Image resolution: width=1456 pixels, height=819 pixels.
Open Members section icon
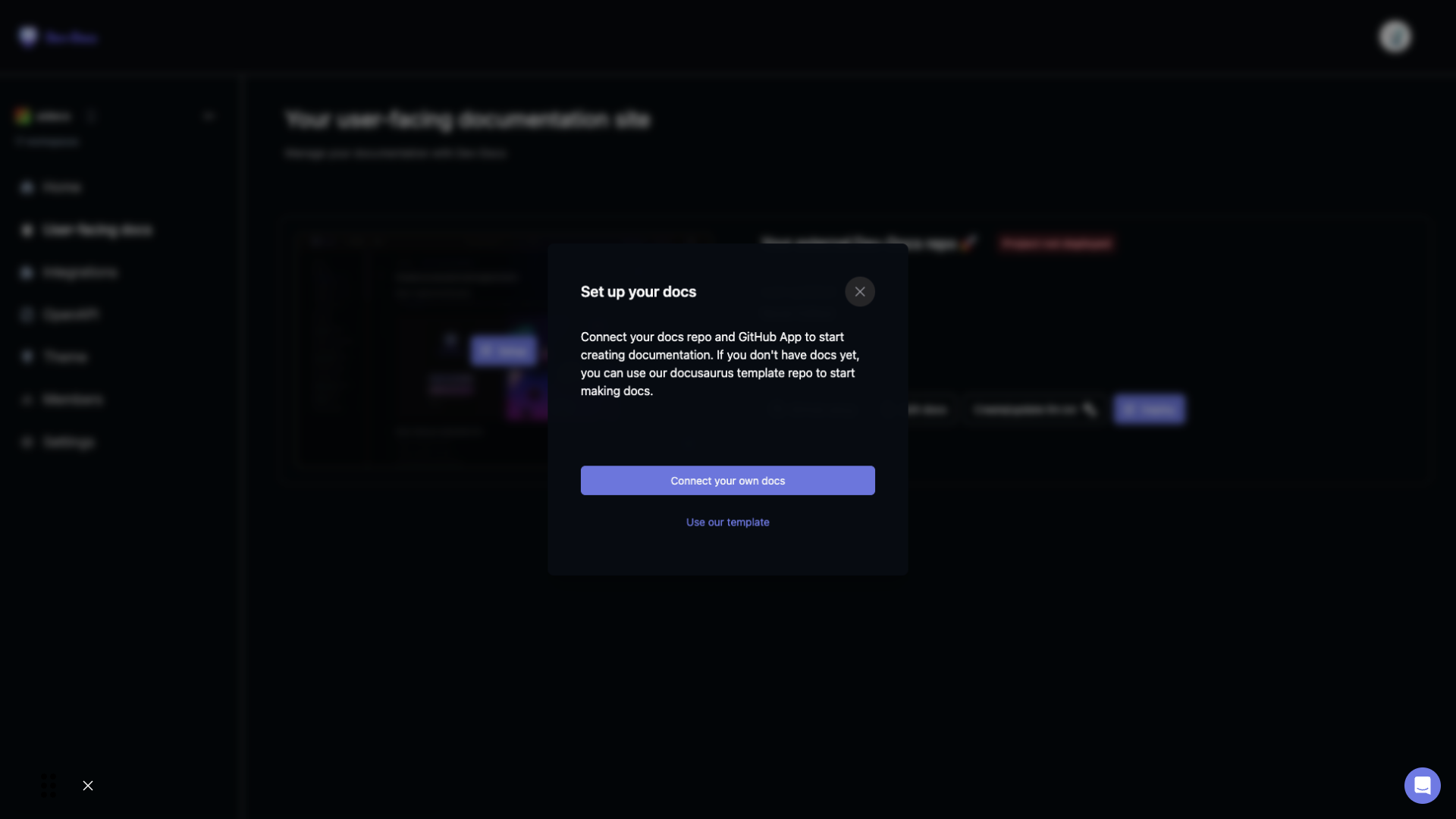click(x=27, y=399)
